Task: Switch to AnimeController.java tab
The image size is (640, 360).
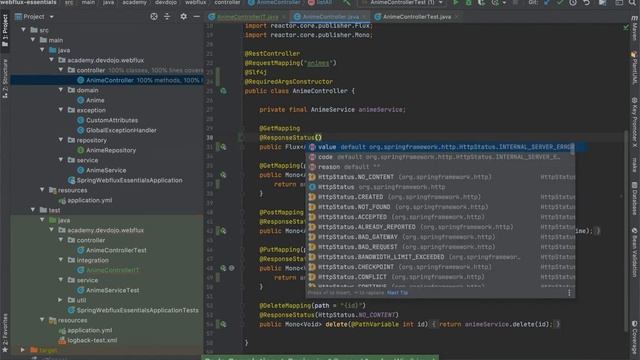Action: point(330,17)
